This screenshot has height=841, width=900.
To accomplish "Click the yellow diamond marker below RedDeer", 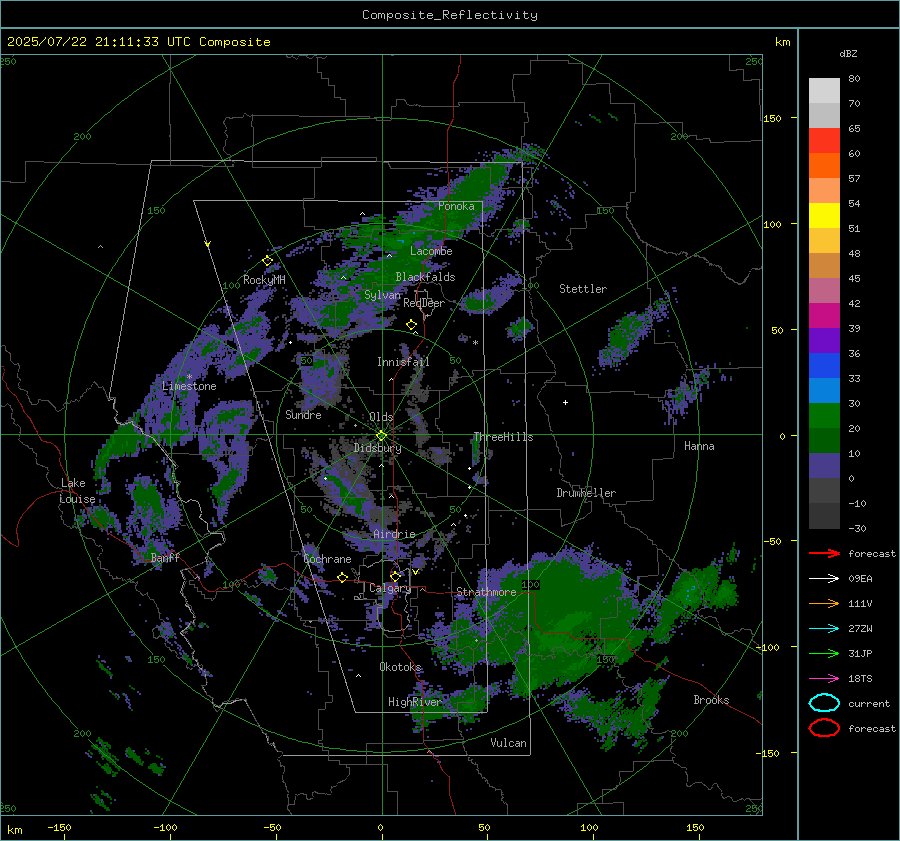I will click(x=411, y=325).
